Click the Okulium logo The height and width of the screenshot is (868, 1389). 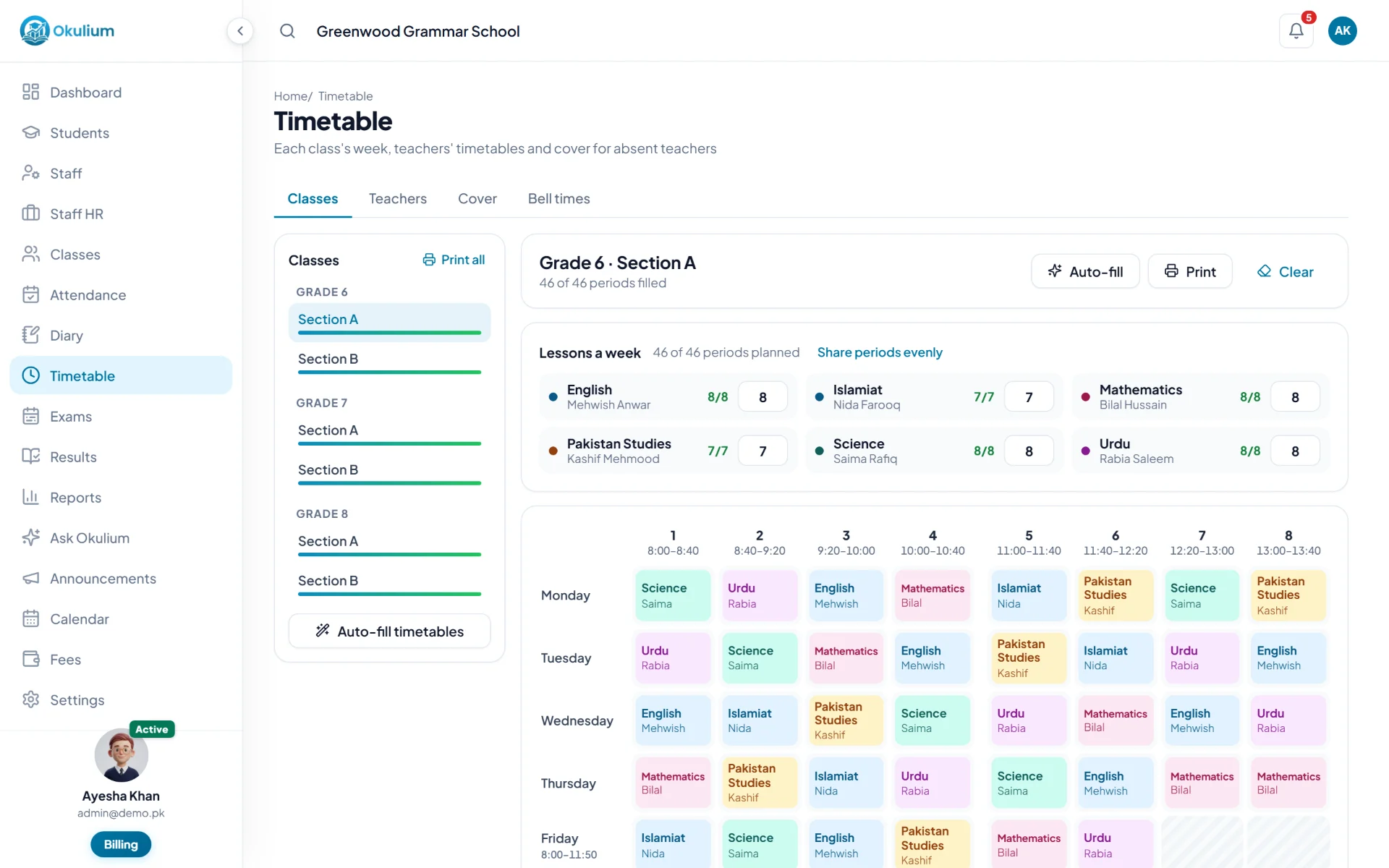(x=67, y=30)
